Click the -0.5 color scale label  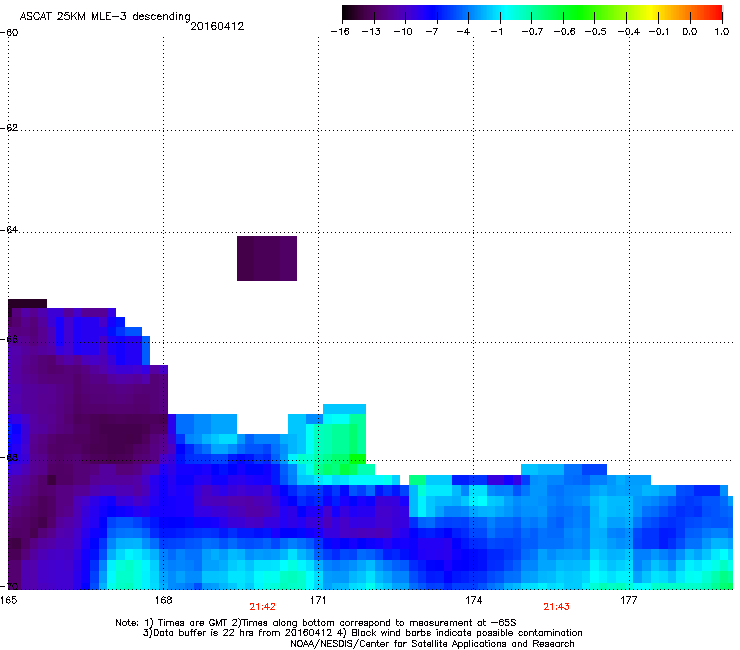coord(596,32)
